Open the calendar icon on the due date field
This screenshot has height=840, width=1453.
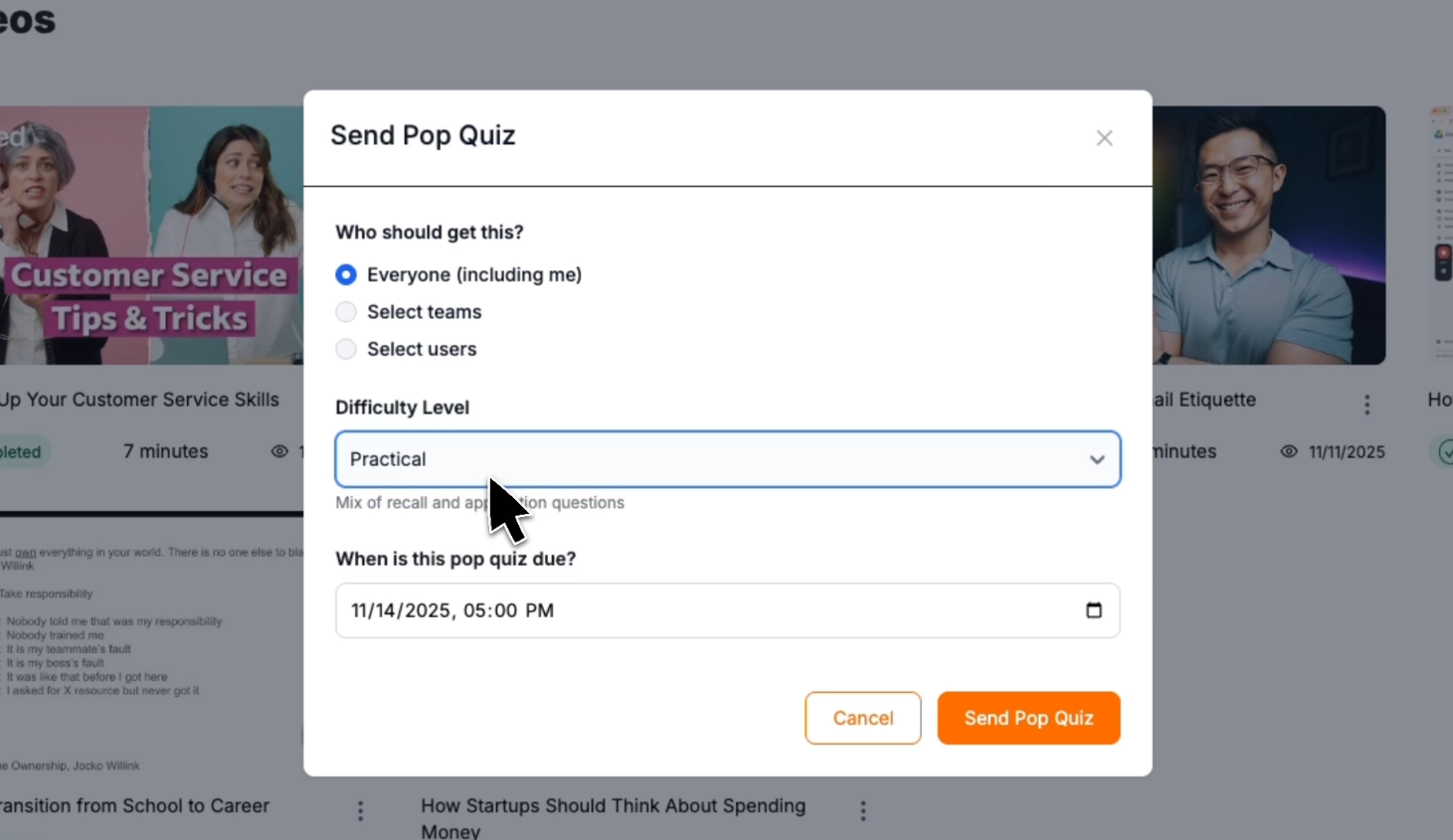pos(1094,610)
